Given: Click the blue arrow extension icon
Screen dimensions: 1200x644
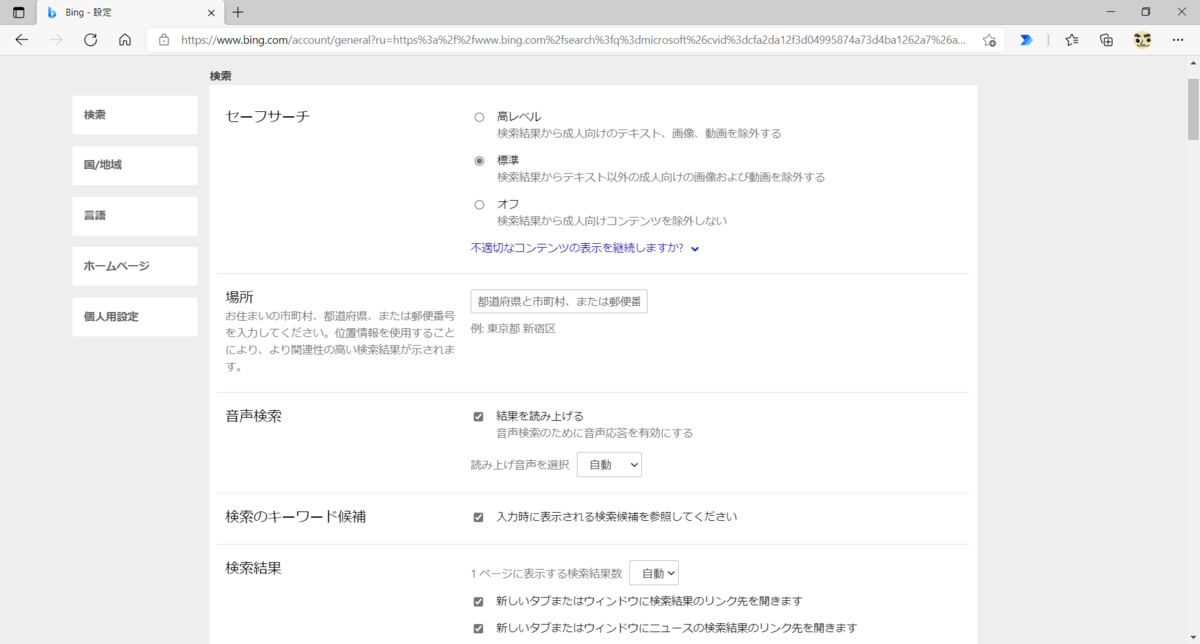Looking at the screenshot, I should [x=1026, y=40].
